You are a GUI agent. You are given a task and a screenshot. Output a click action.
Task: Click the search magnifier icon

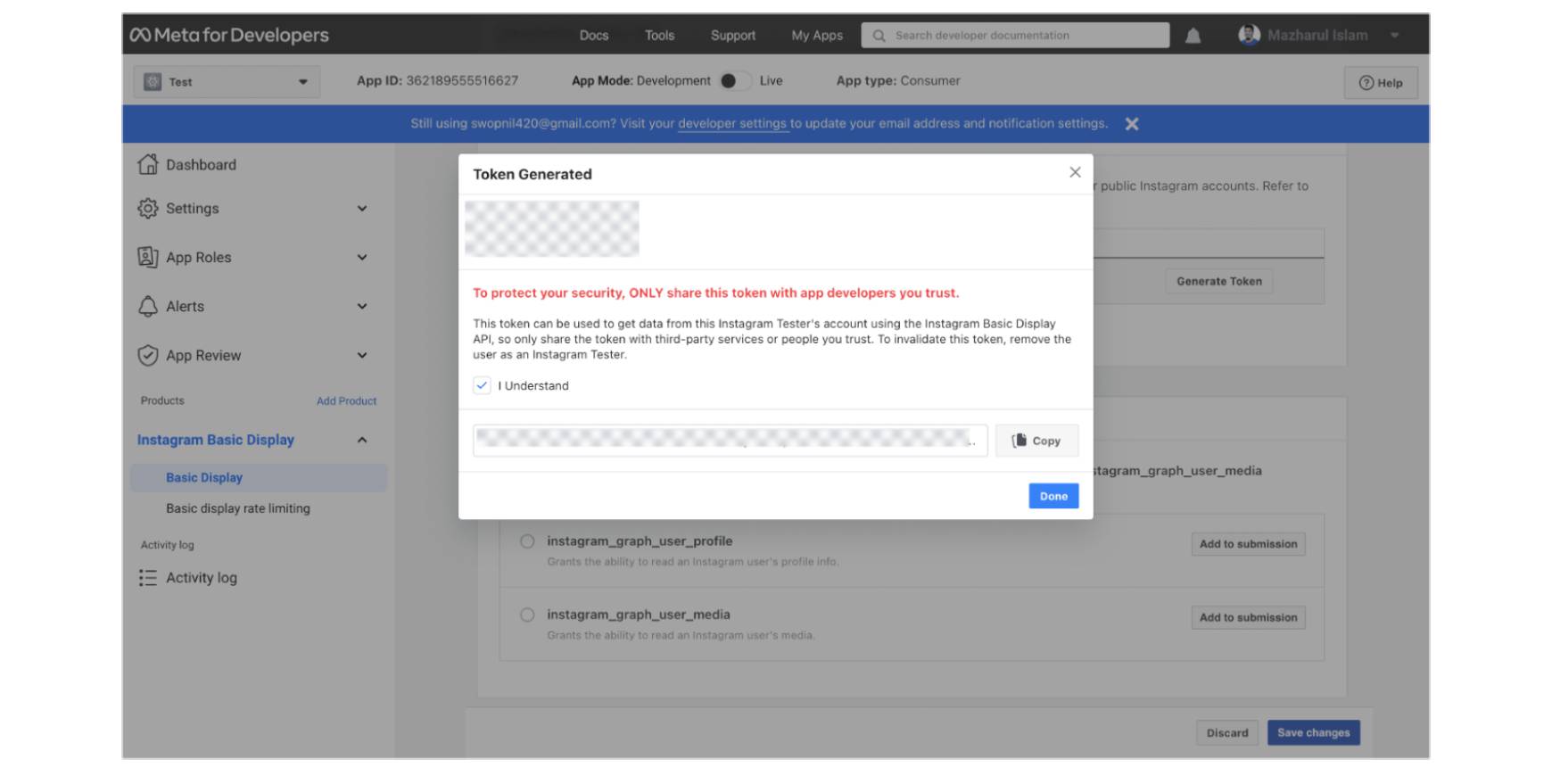tap(879, 36)
